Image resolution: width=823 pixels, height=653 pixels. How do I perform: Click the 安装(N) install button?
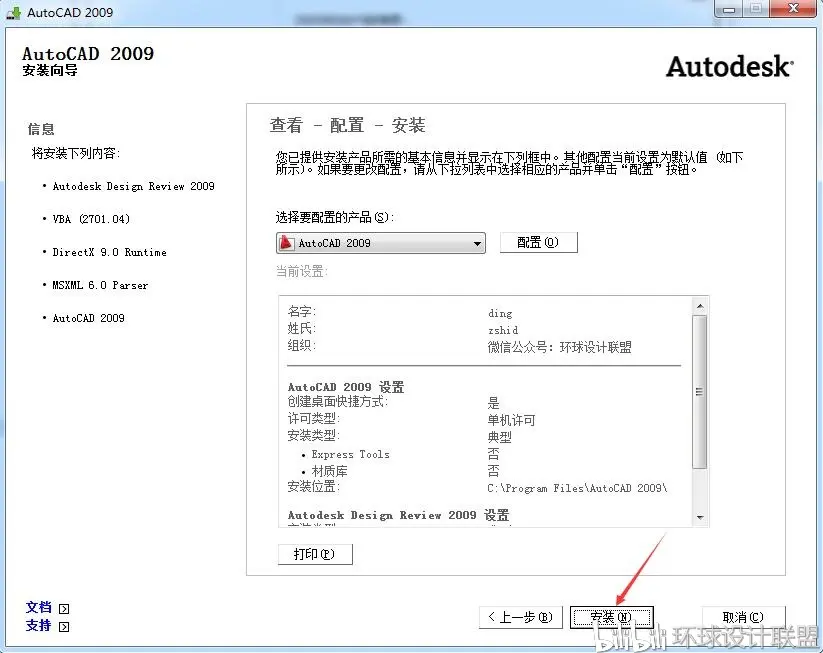click(x=611, y=617)
